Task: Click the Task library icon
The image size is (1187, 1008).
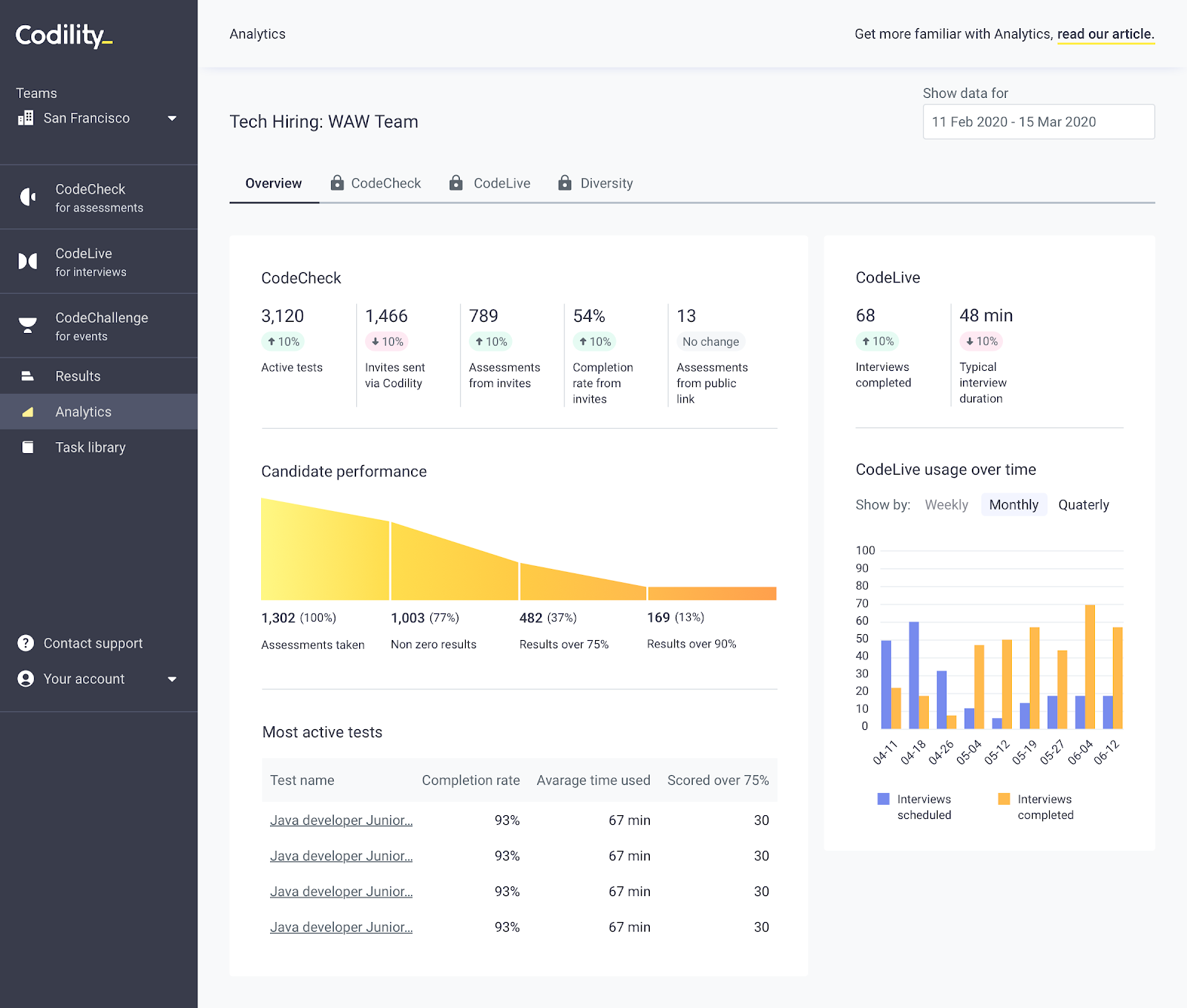Action: 27,447
